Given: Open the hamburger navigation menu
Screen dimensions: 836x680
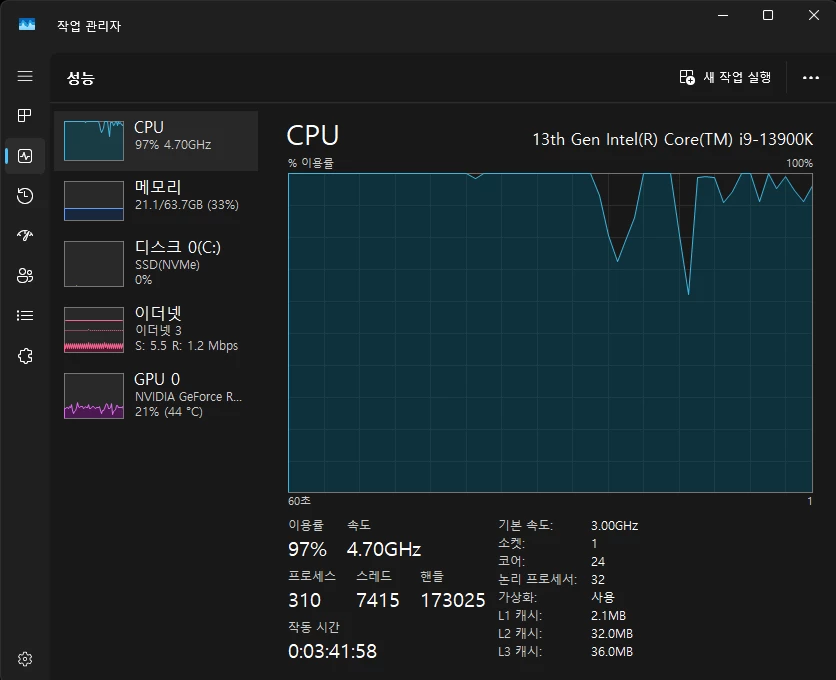Looking at the screenshot, I should pyautogui.click(x=25, y=76).
